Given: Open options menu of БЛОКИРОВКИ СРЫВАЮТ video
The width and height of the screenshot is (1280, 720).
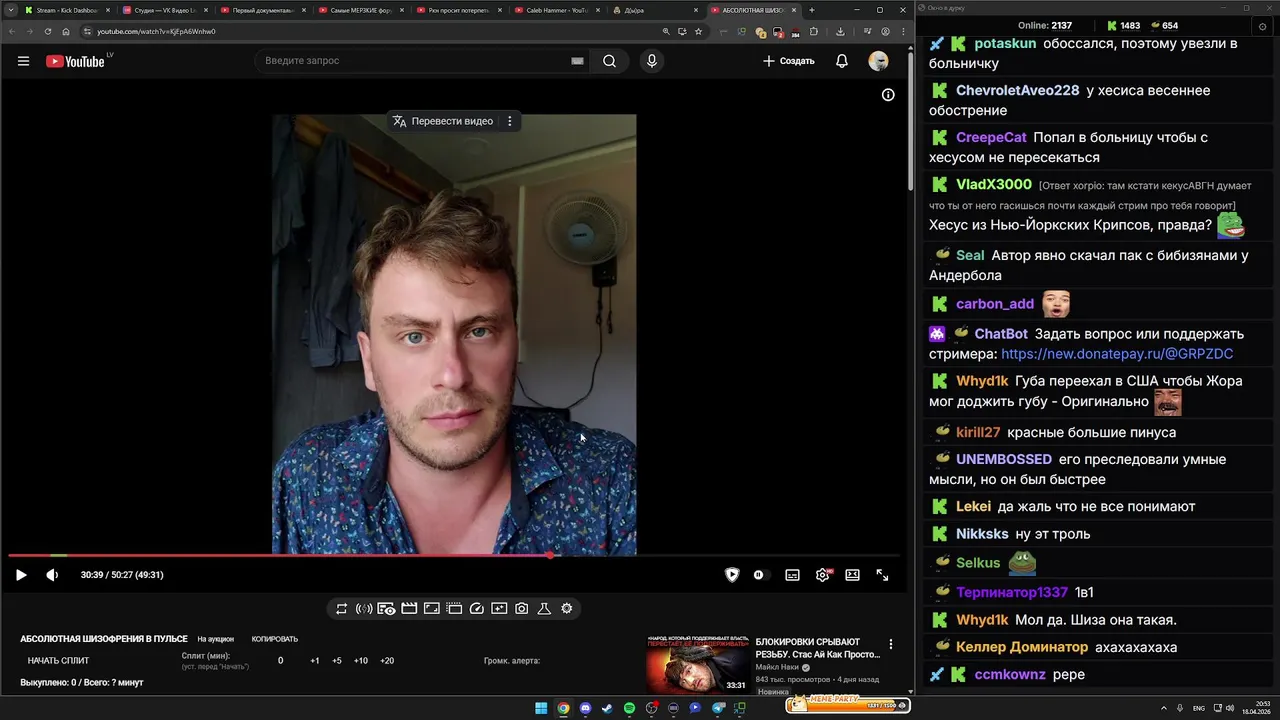Looking at the screenshot, I should [x=891, y=645].
